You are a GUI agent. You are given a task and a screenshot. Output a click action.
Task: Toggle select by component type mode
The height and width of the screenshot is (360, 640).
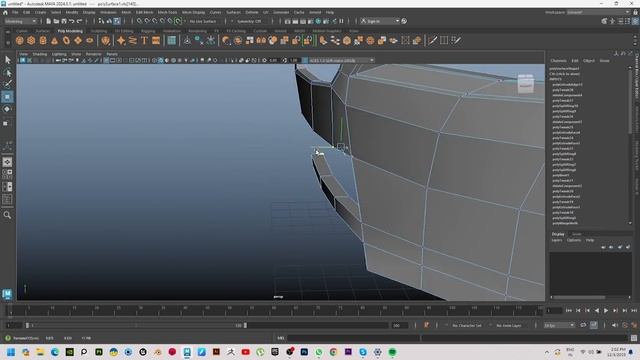pos(117,21)
